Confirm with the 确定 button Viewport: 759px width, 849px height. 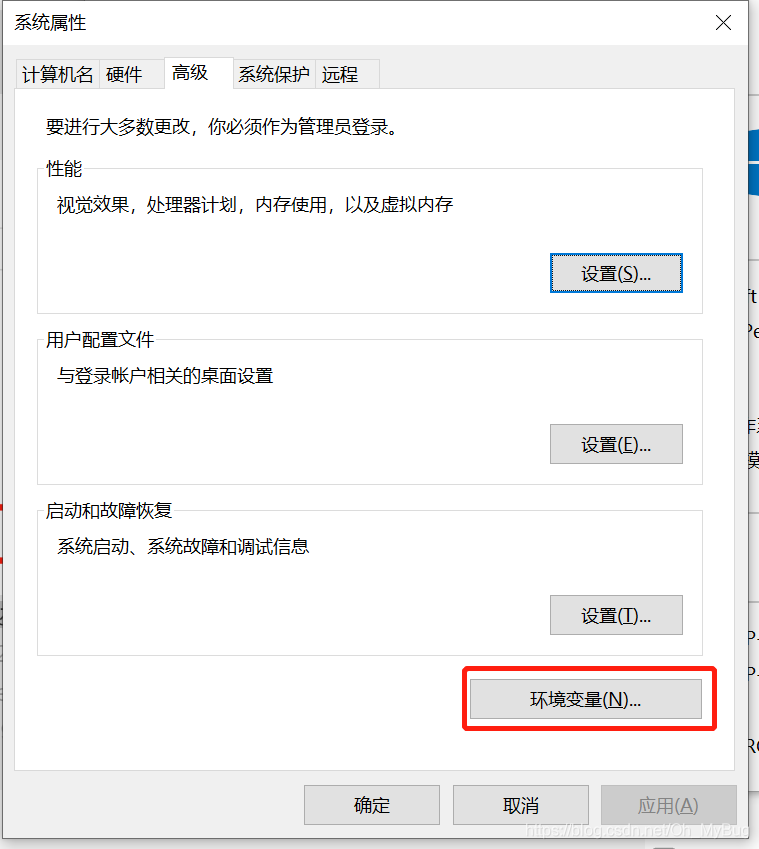(x=372, y=805)
